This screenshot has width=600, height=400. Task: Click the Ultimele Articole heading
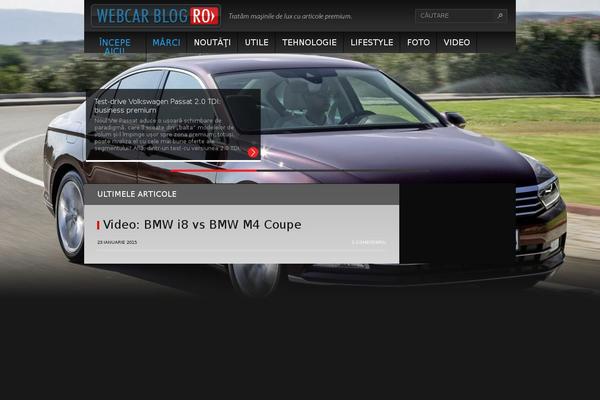[137, 194]
